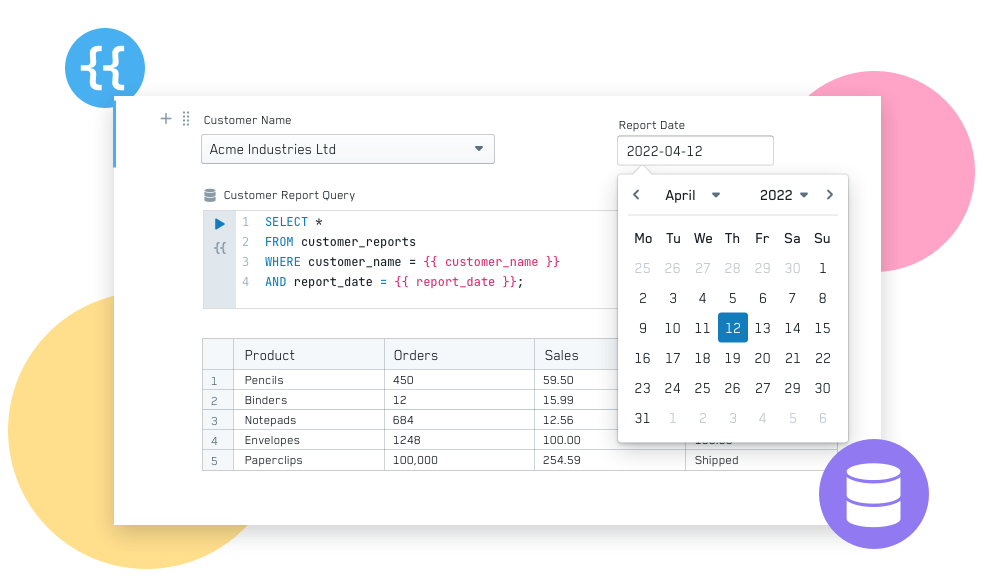Click the Report Date input field

[x=695, y=150]
